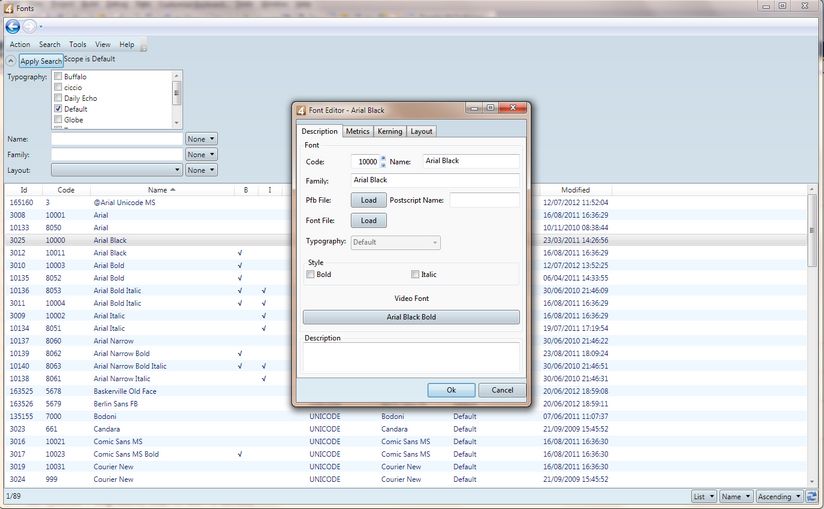Click the refresh icon in status bar
The image size is (824, 509).
(x=812, y=496)
